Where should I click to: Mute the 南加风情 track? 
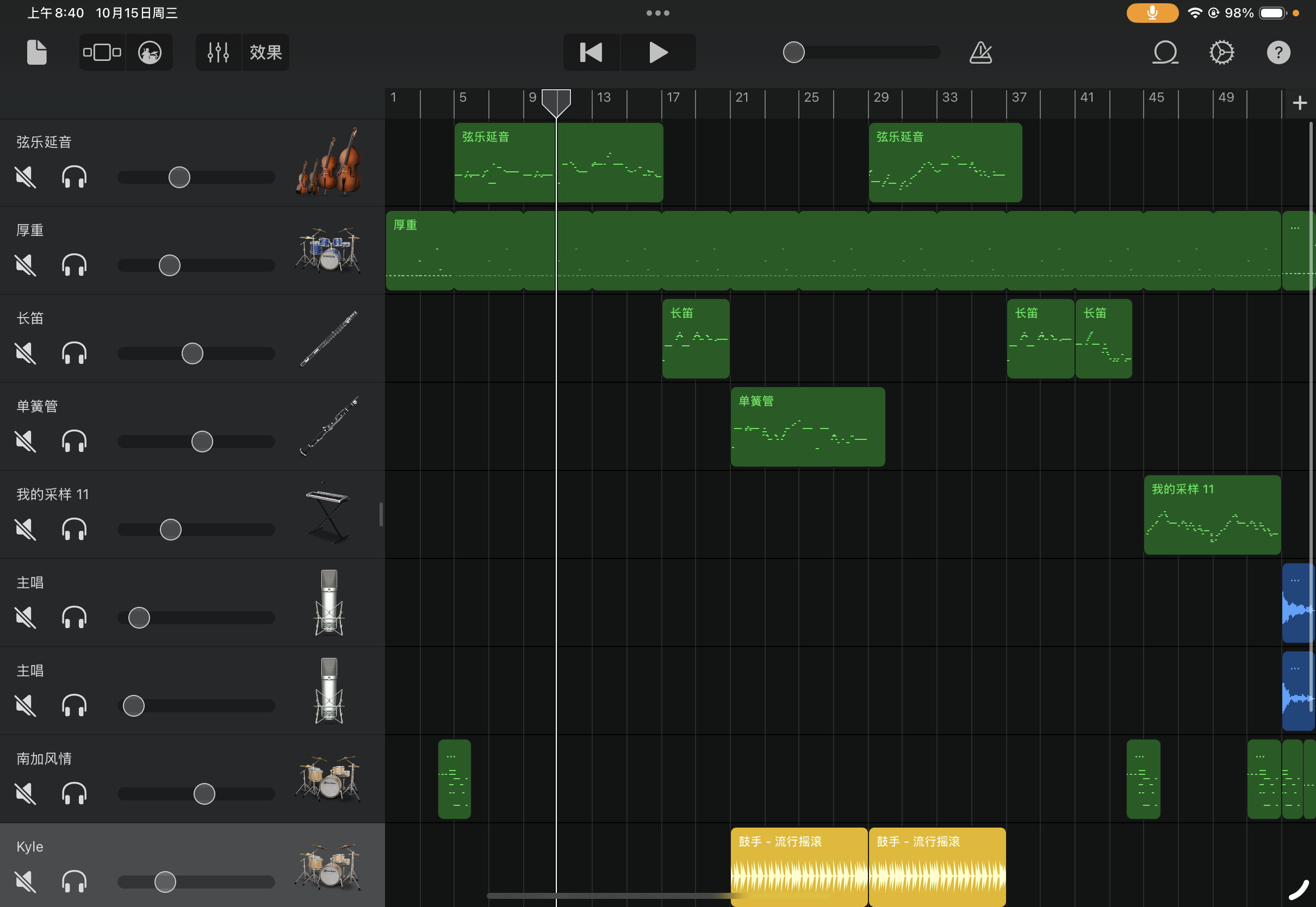pos(26,794)
